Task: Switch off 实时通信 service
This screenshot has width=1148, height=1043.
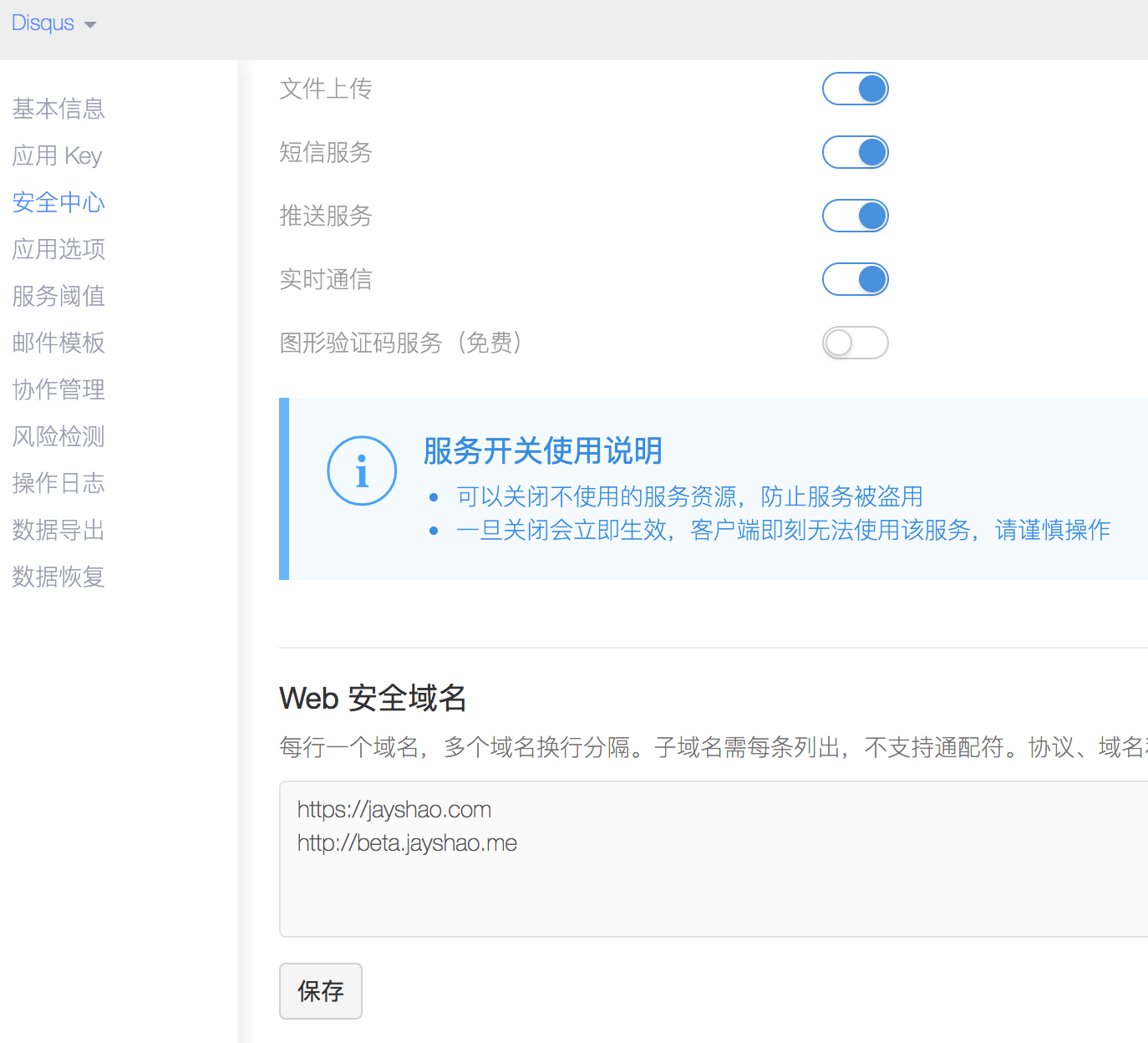Action: (x=855, y=279)
